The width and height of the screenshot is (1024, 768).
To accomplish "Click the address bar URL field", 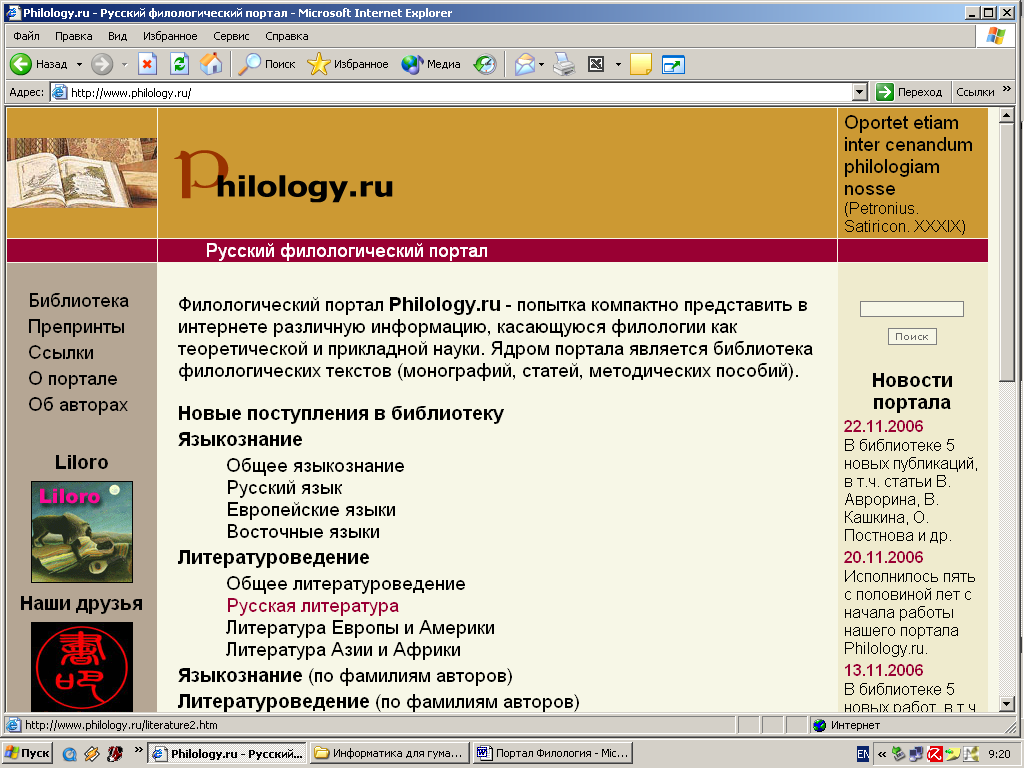I will pos(451,92).
